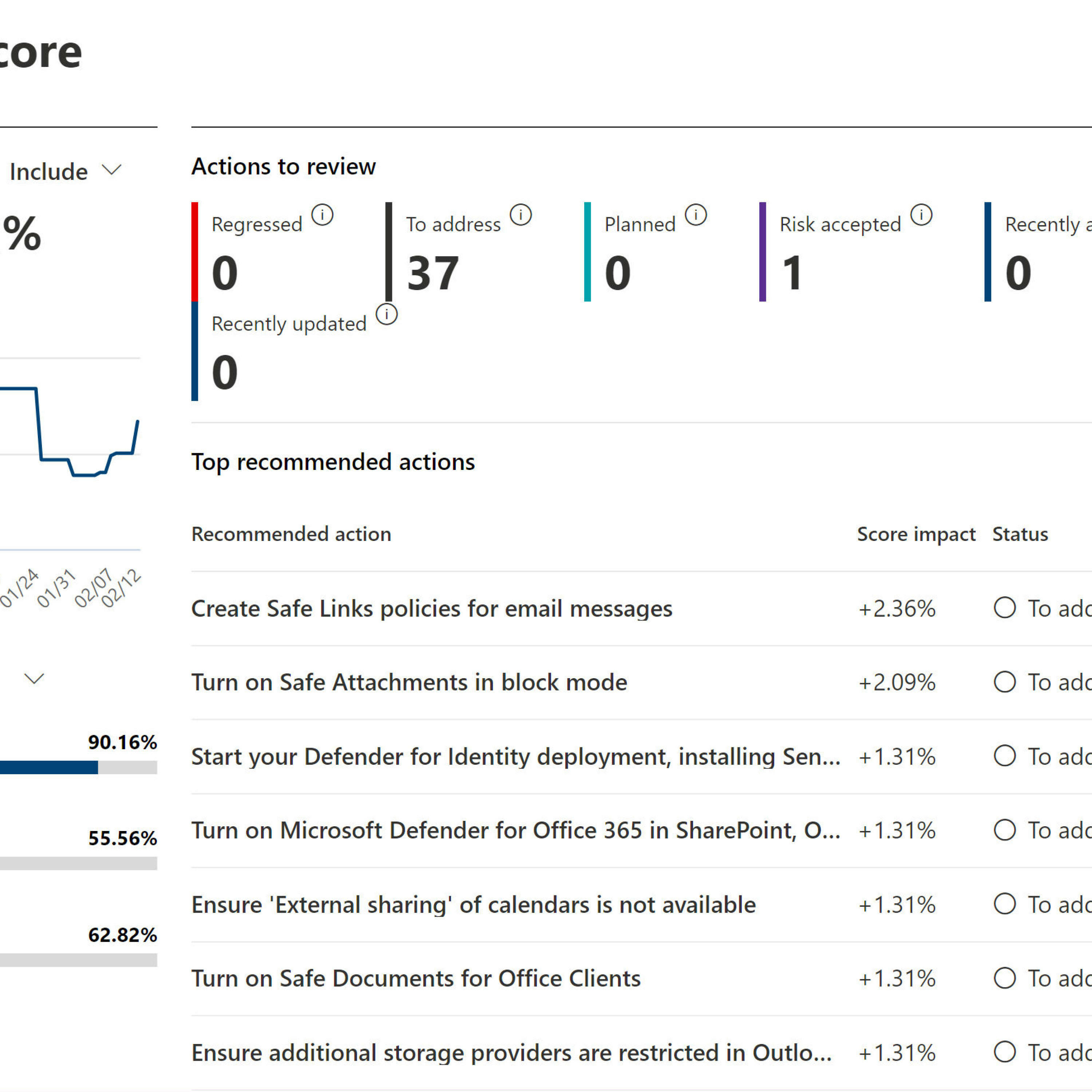The image size is (1092, 1092).
Task: Click the 90.16% progress bar
Action: [78, 767]
